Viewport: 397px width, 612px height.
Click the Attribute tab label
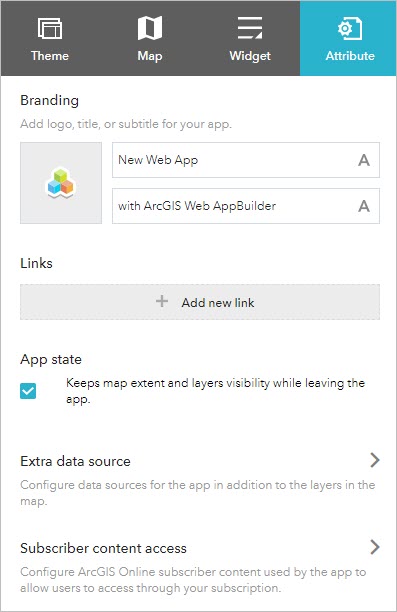tap(350, 56)
